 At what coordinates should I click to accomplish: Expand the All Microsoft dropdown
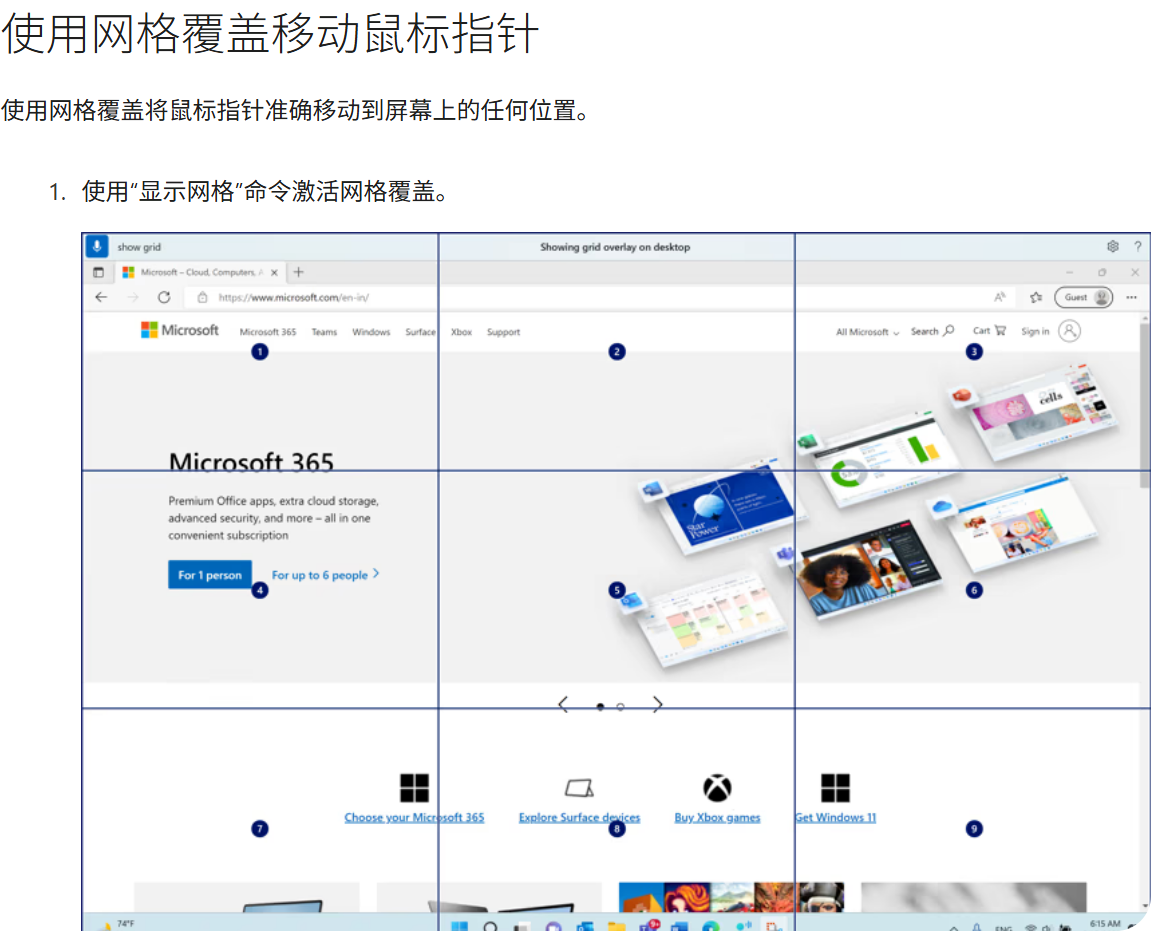[x=868, y=332]
